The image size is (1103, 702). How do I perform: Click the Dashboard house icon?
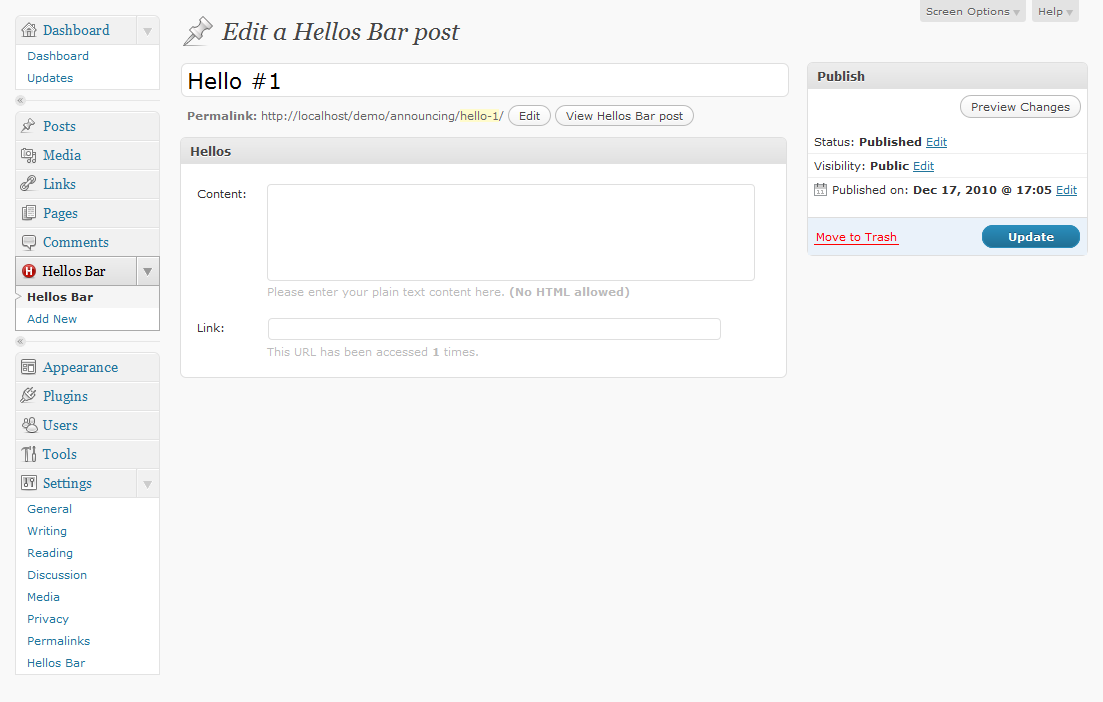(29, 30)
